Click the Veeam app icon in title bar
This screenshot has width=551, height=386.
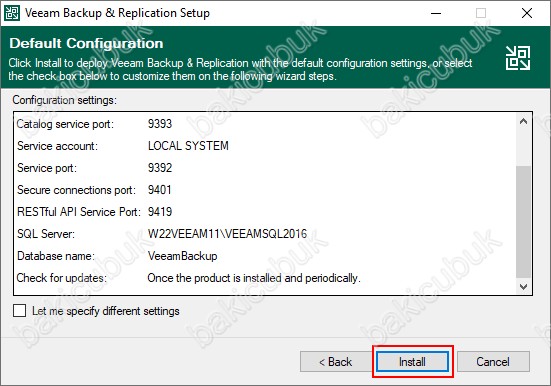(12, 13)
